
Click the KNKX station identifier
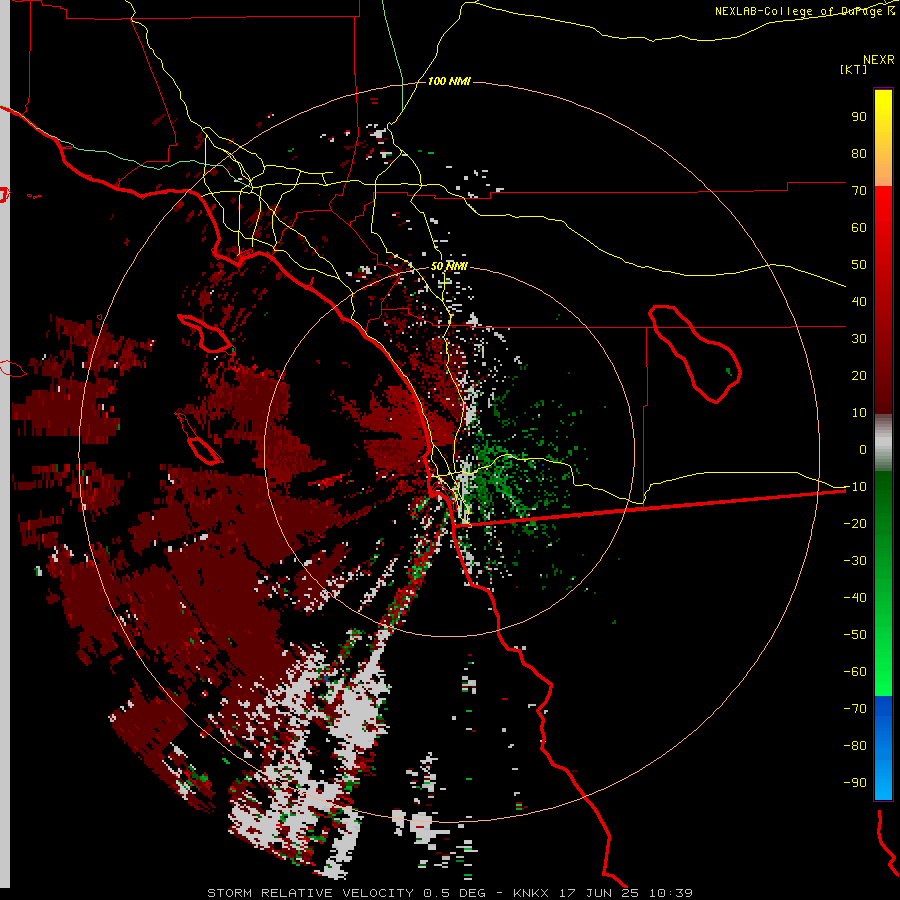tap(531, 893)
